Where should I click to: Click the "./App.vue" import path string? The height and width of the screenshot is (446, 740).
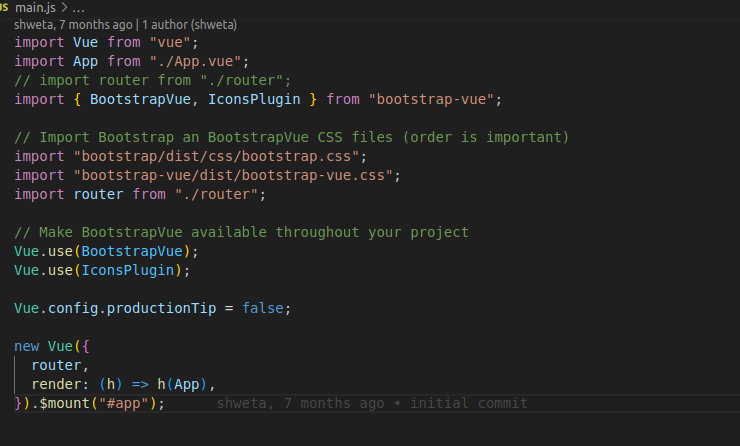(191, 61)
